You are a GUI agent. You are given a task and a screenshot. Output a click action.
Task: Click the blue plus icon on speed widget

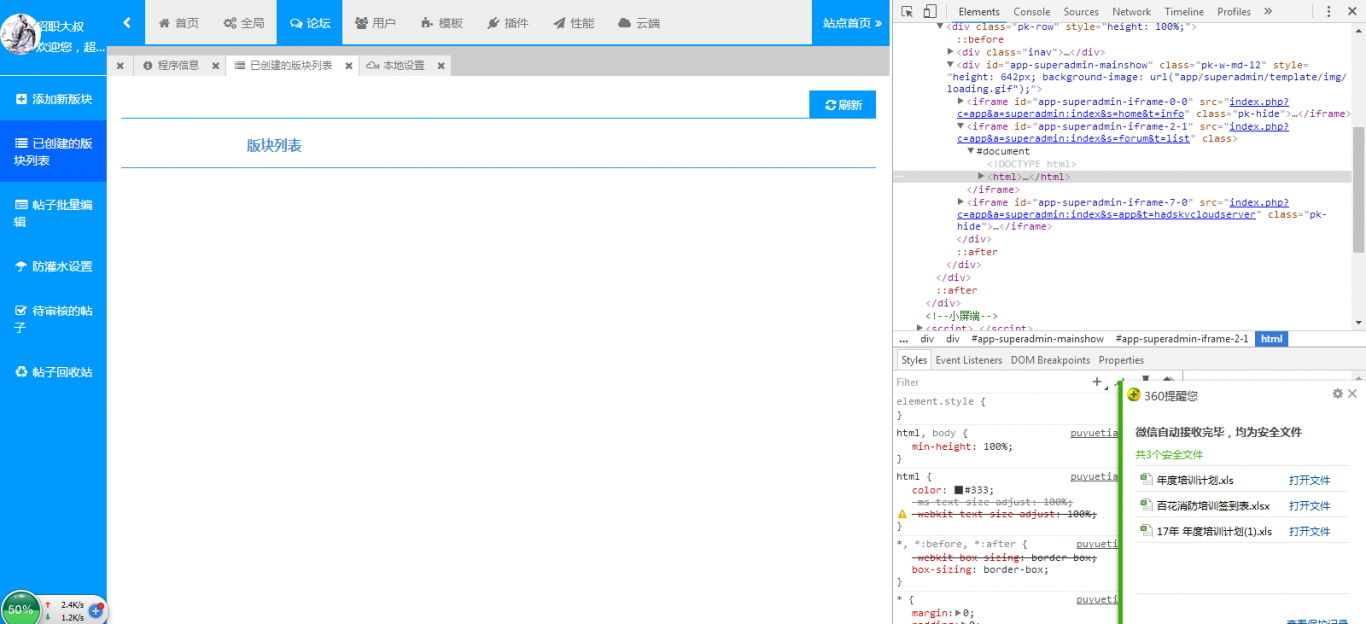97,609
